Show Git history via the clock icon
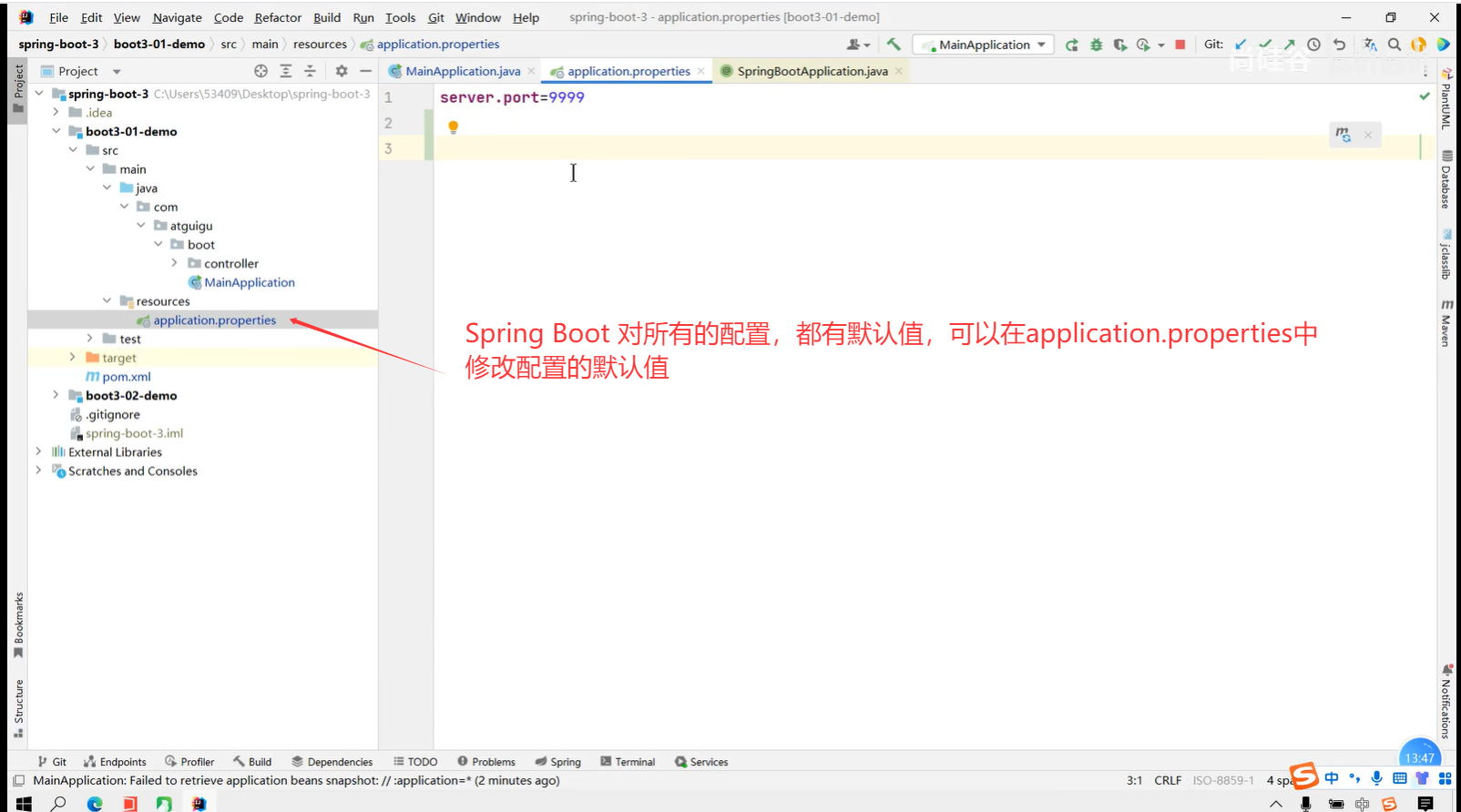Viewport: 1461px width, 812px height. pyautogui.click(x=1313, y=45)
